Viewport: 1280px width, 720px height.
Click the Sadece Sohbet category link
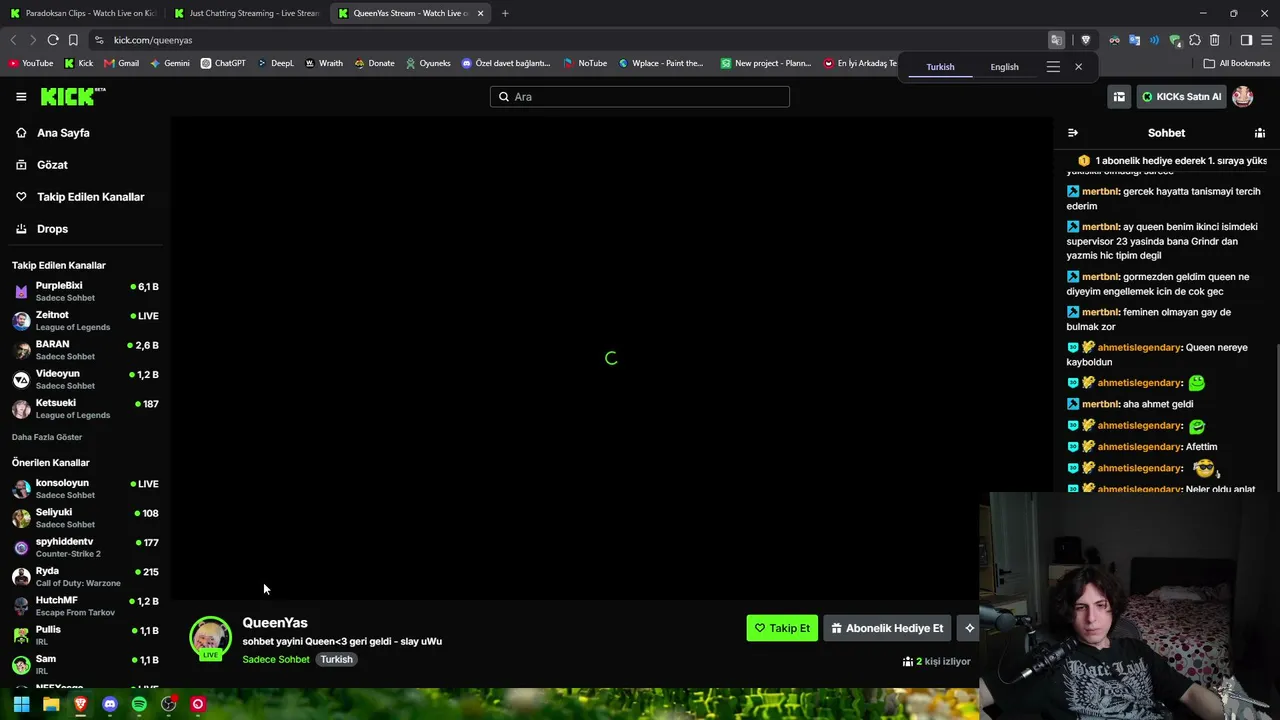[276, 660]
